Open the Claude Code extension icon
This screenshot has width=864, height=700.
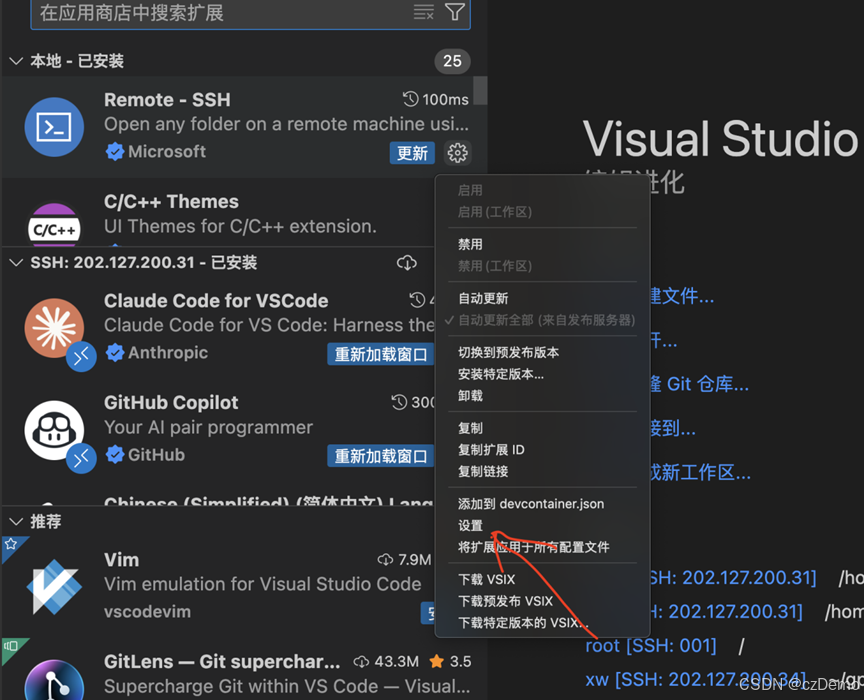(53, 325)
